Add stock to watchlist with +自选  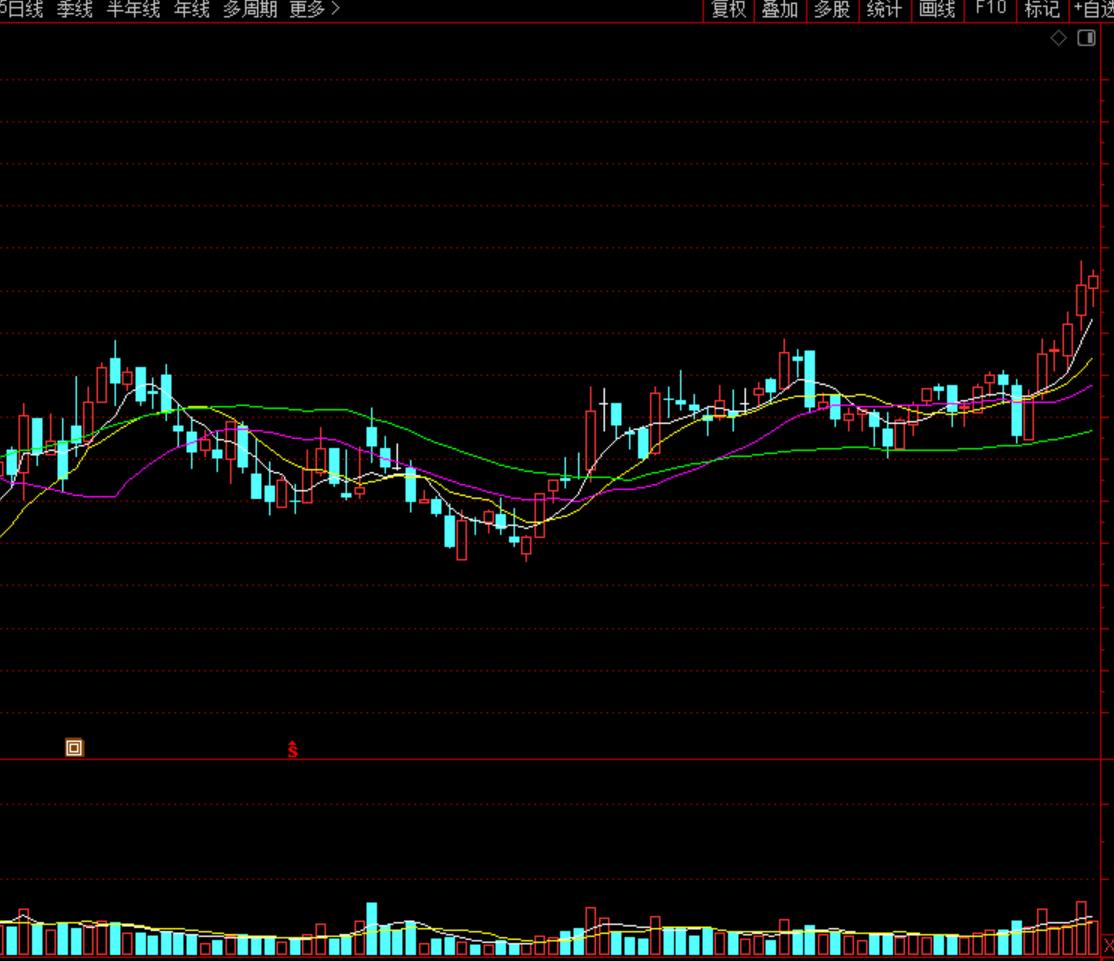click(x=1093, y=10)
